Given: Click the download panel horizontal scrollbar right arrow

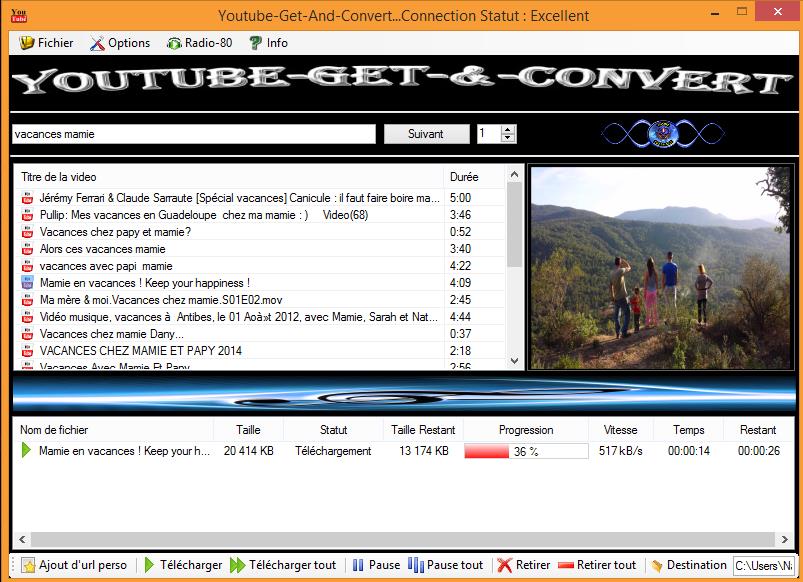Looking at the screenshot, I should [x=785, y=539].
